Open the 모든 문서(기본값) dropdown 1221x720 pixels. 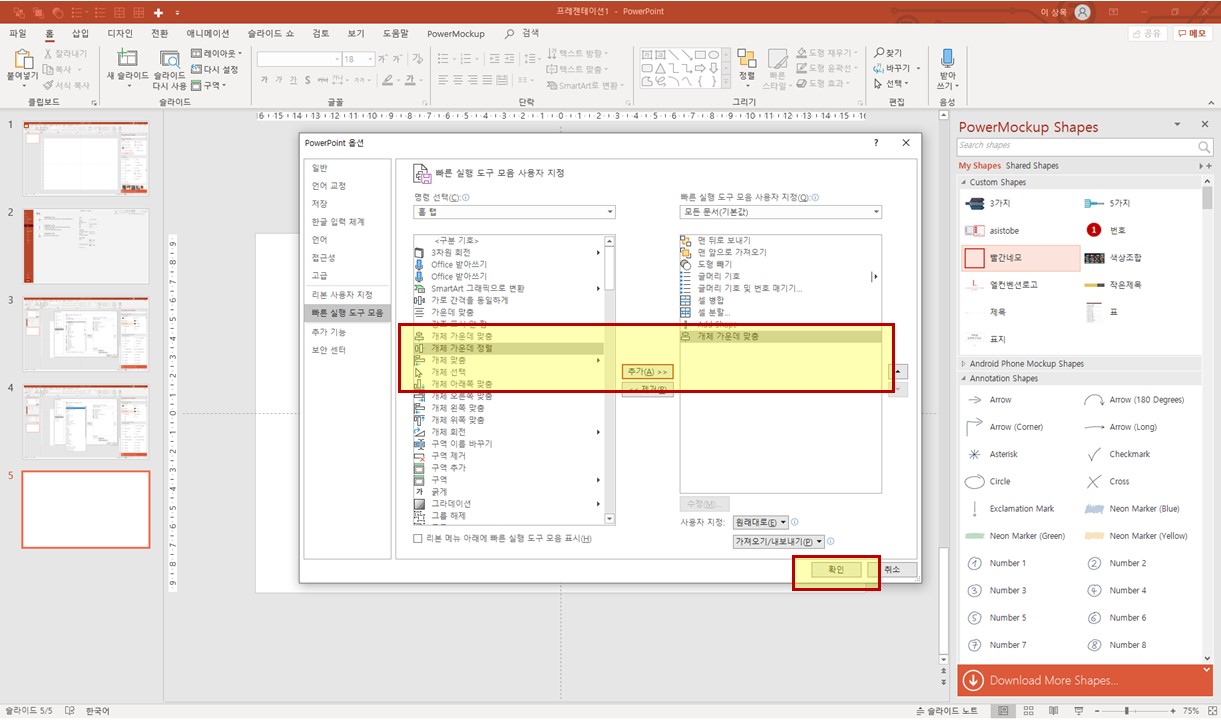click(780, 212)
